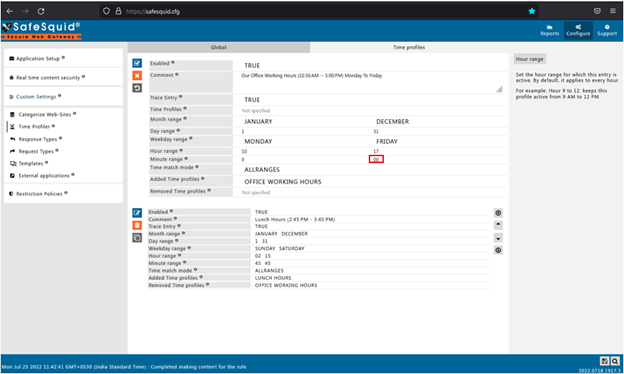The width and height of the screenshot is (624, 374).
Task: Open the browser hamburger menu
Action: click(613, 11)
